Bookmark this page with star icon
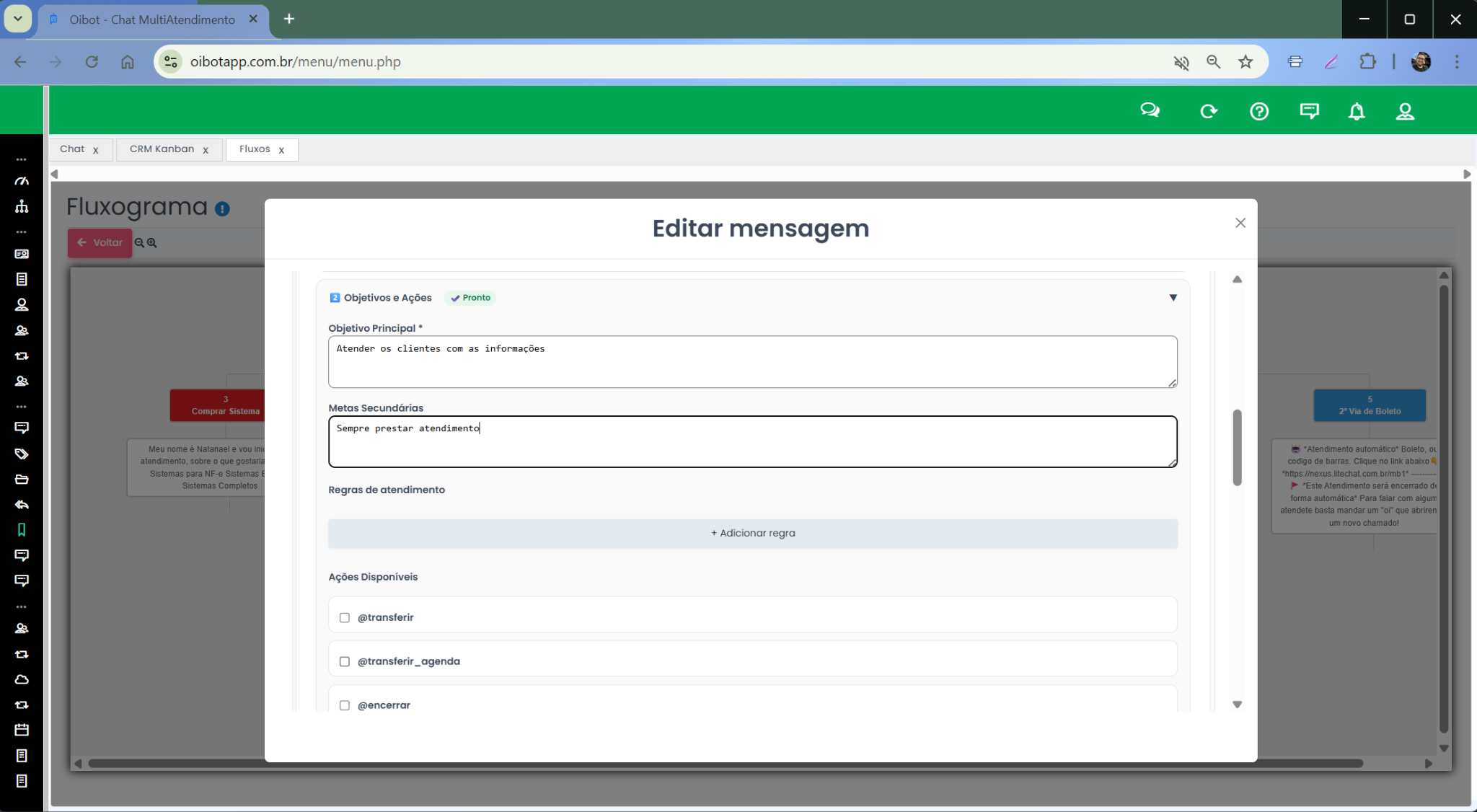 1245,62
